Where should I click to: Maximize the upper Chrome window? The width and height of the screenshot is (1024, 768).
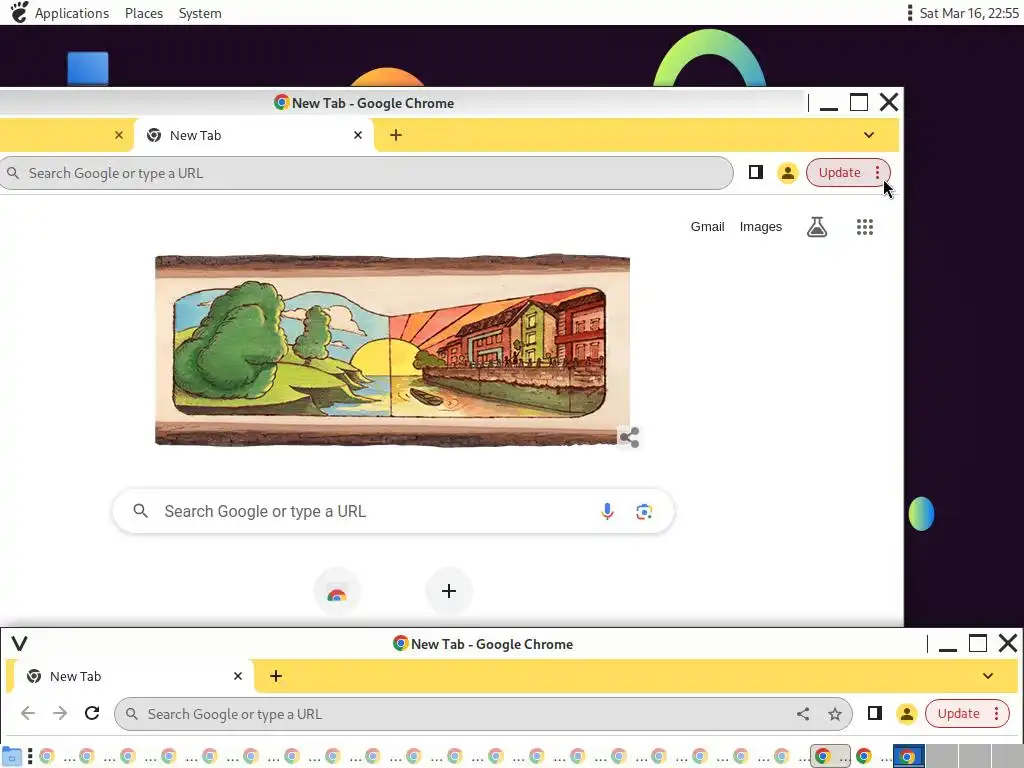point(859,103)
